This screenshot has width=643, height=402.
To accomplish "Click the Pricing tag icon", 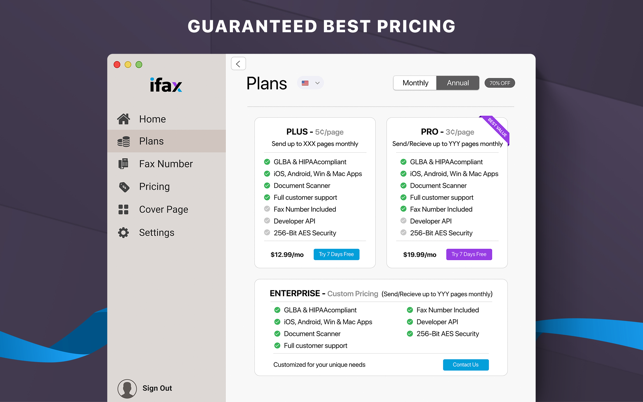I will [x=124, y=187].
